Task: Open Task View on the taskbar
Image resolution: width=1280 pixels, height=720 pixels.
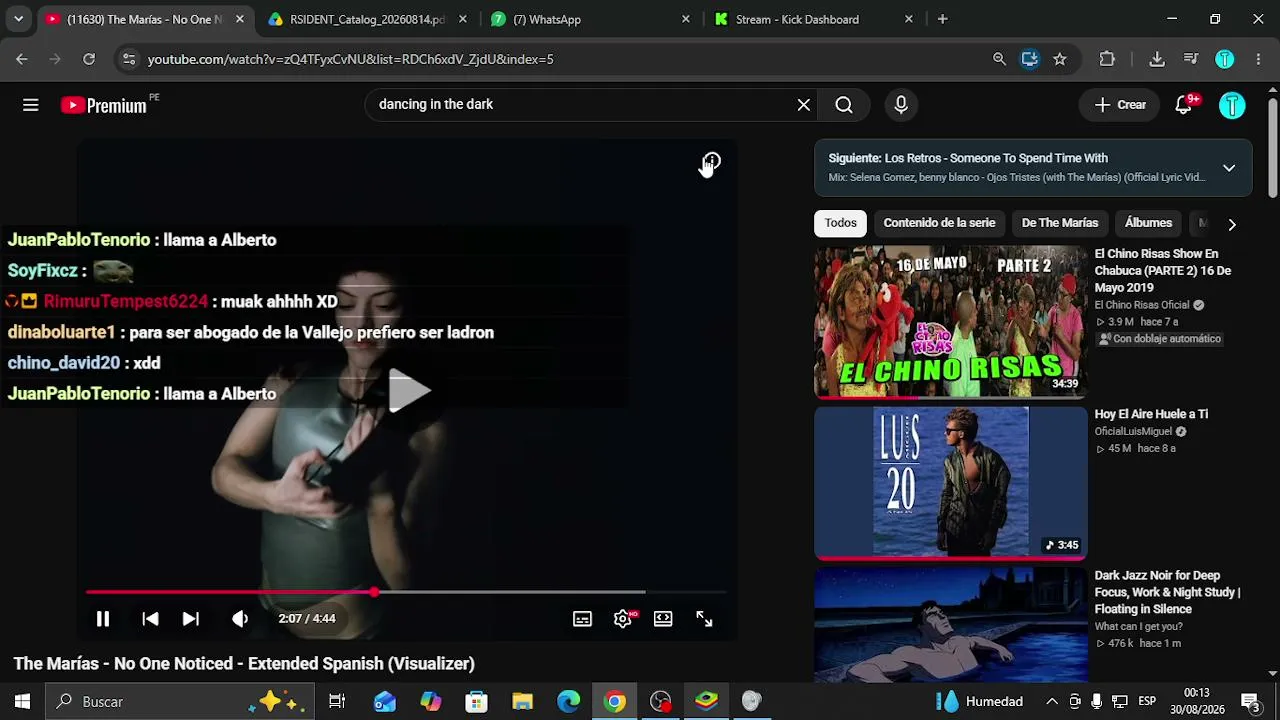Action: (337, 701)
